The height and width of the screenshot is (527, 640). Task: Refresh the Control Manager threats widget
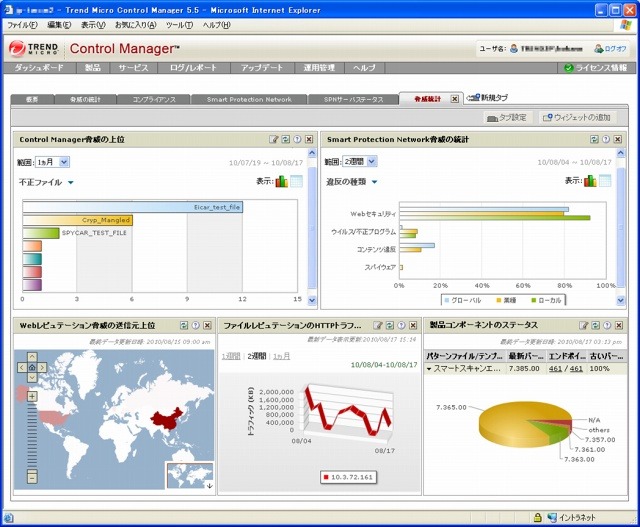[286, 140]
